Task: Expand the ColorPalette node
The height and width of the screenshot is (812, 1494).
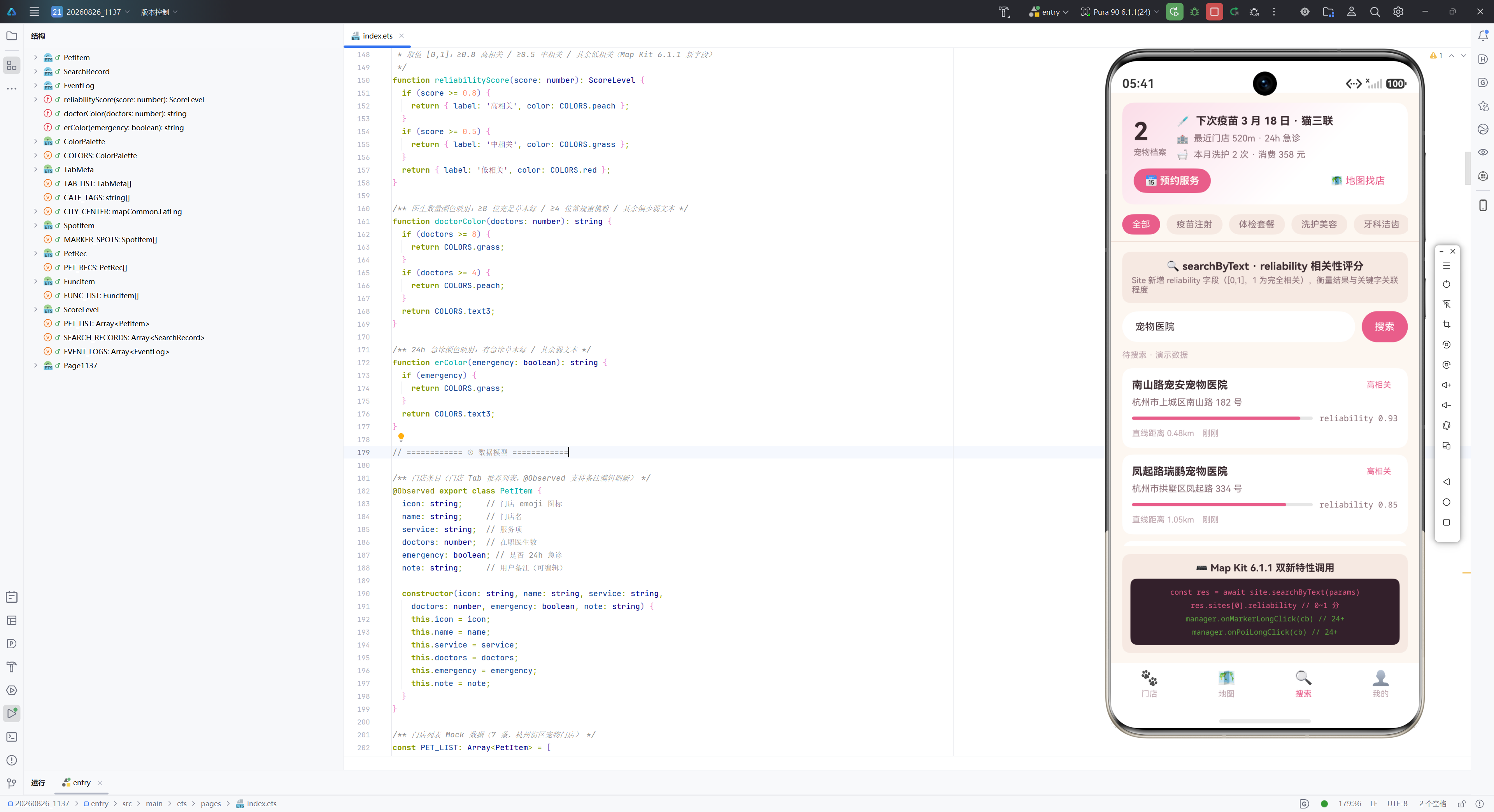Action: tap(35, 142)
